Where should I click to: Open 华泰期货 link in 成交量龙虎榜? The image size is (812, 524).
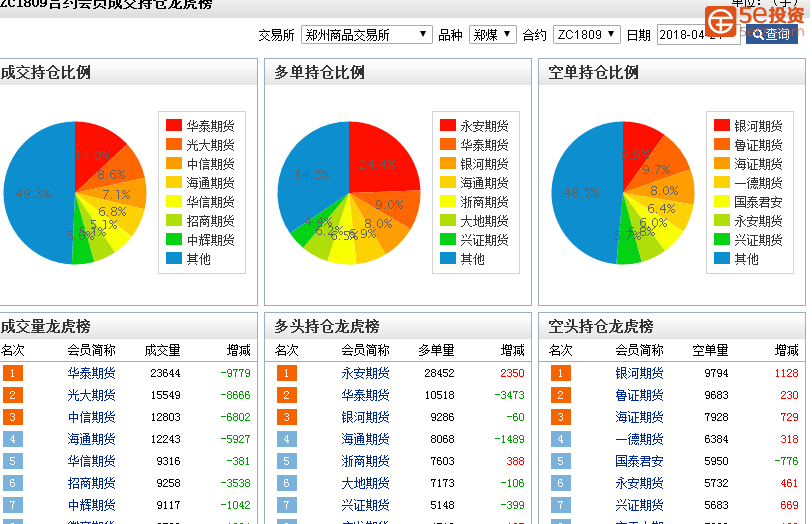[91, 373]
